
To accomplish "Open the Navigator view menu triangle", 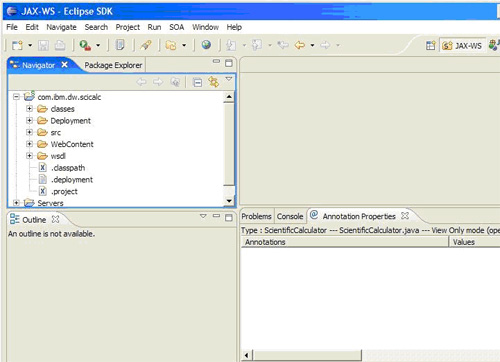I will [x=229, y=79].
